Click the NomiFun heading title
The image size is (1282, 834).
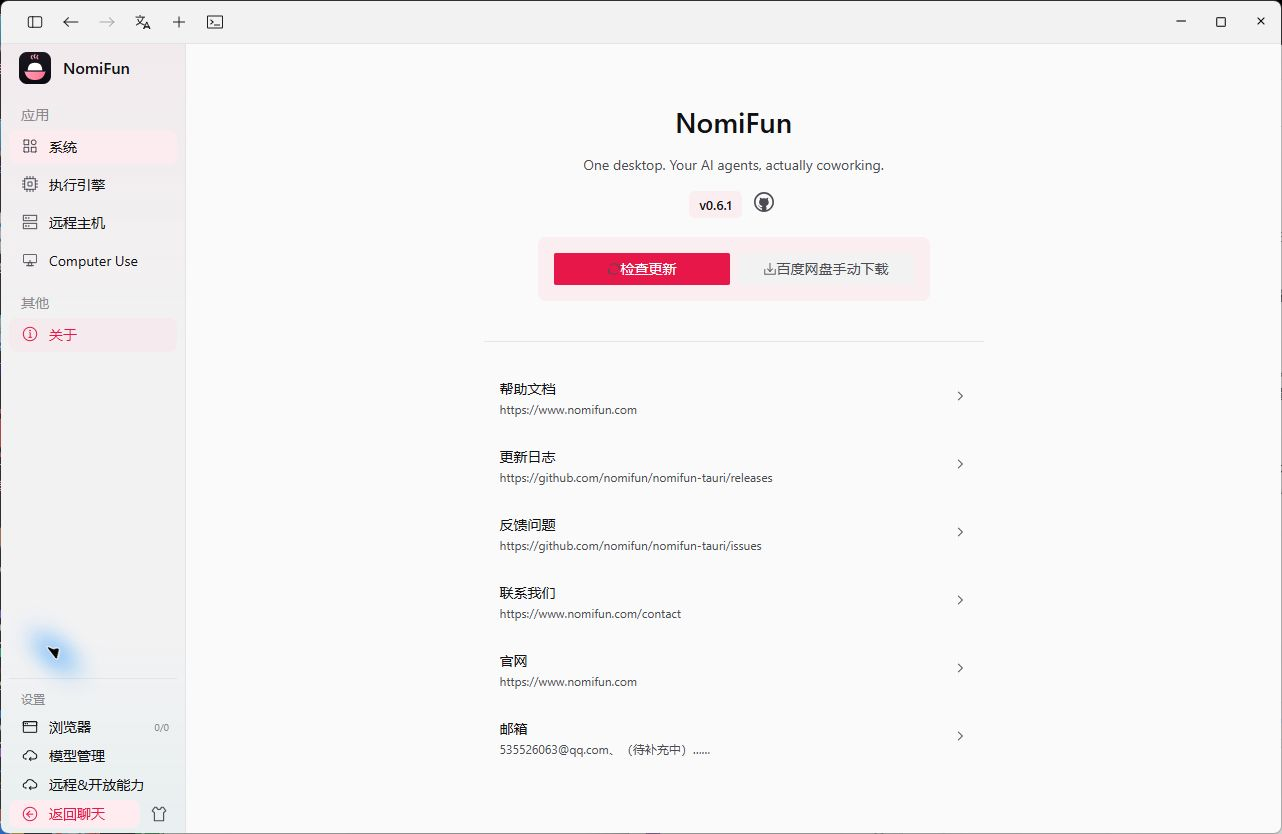pos(734,123)
